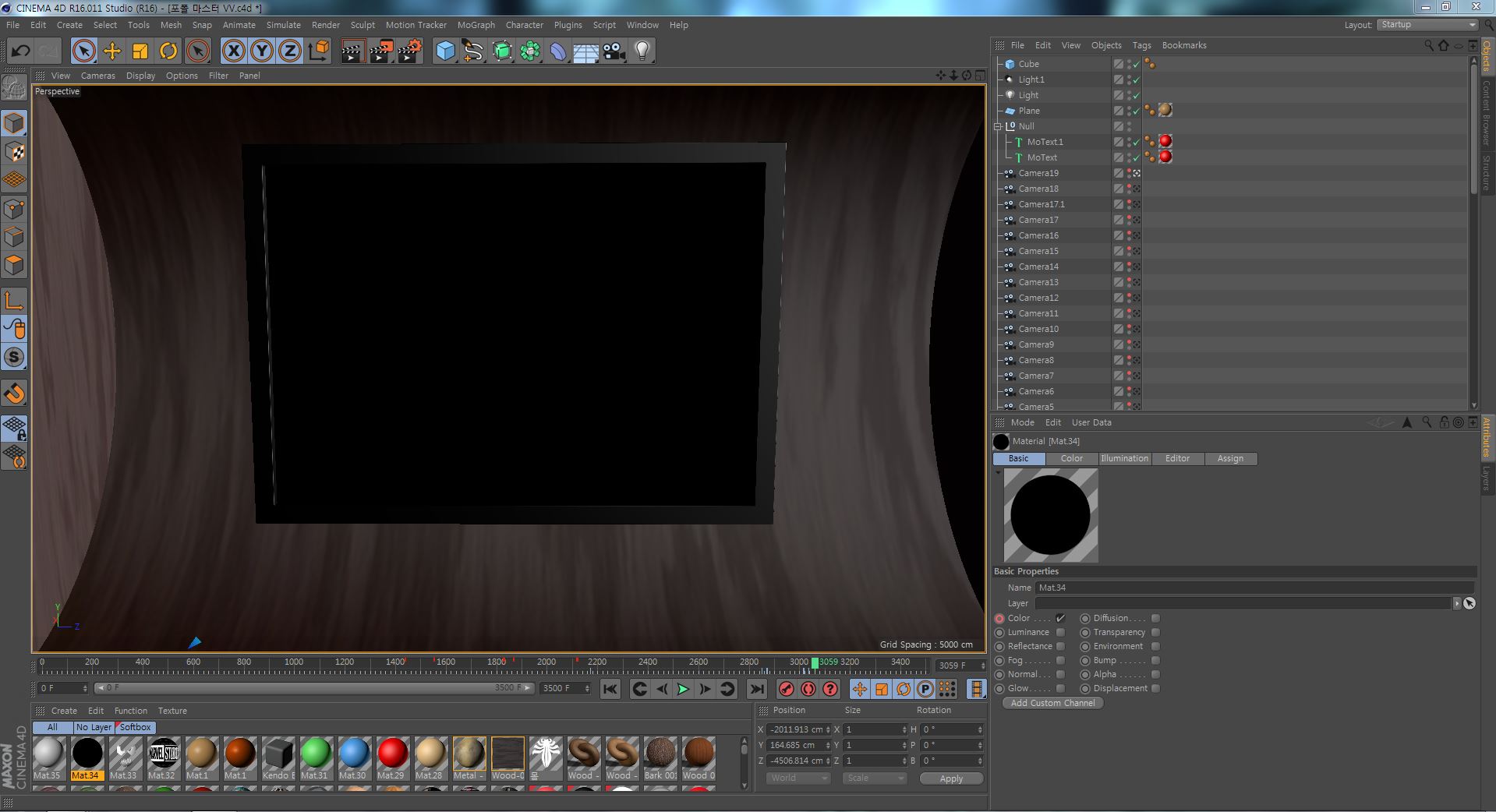Add a Floor environment object
Viewport: 1496px width, 812px height.
pos(586,51)
